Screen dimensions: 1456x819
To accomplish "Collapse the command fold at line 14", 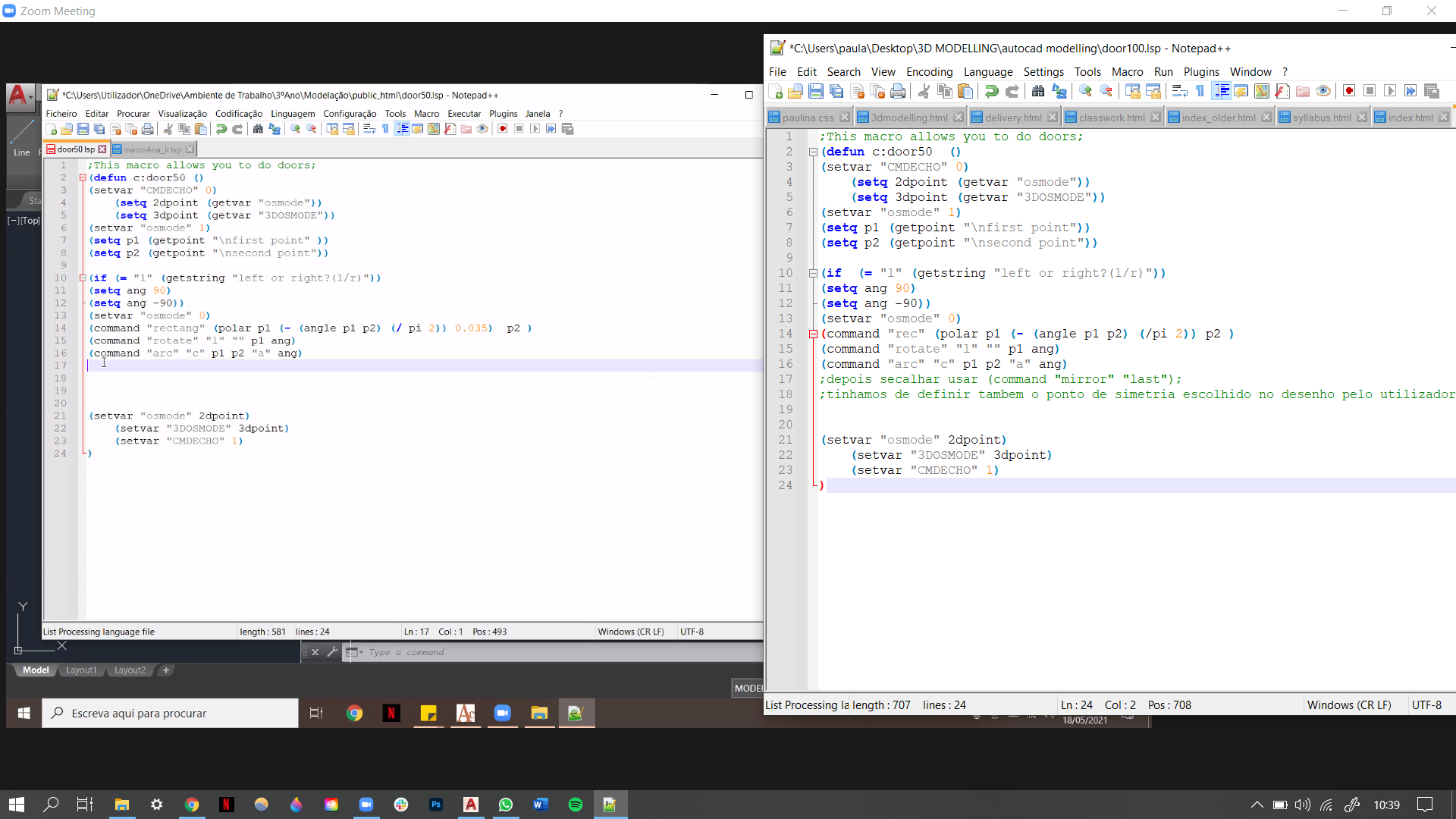I will (x=813, y=334).
